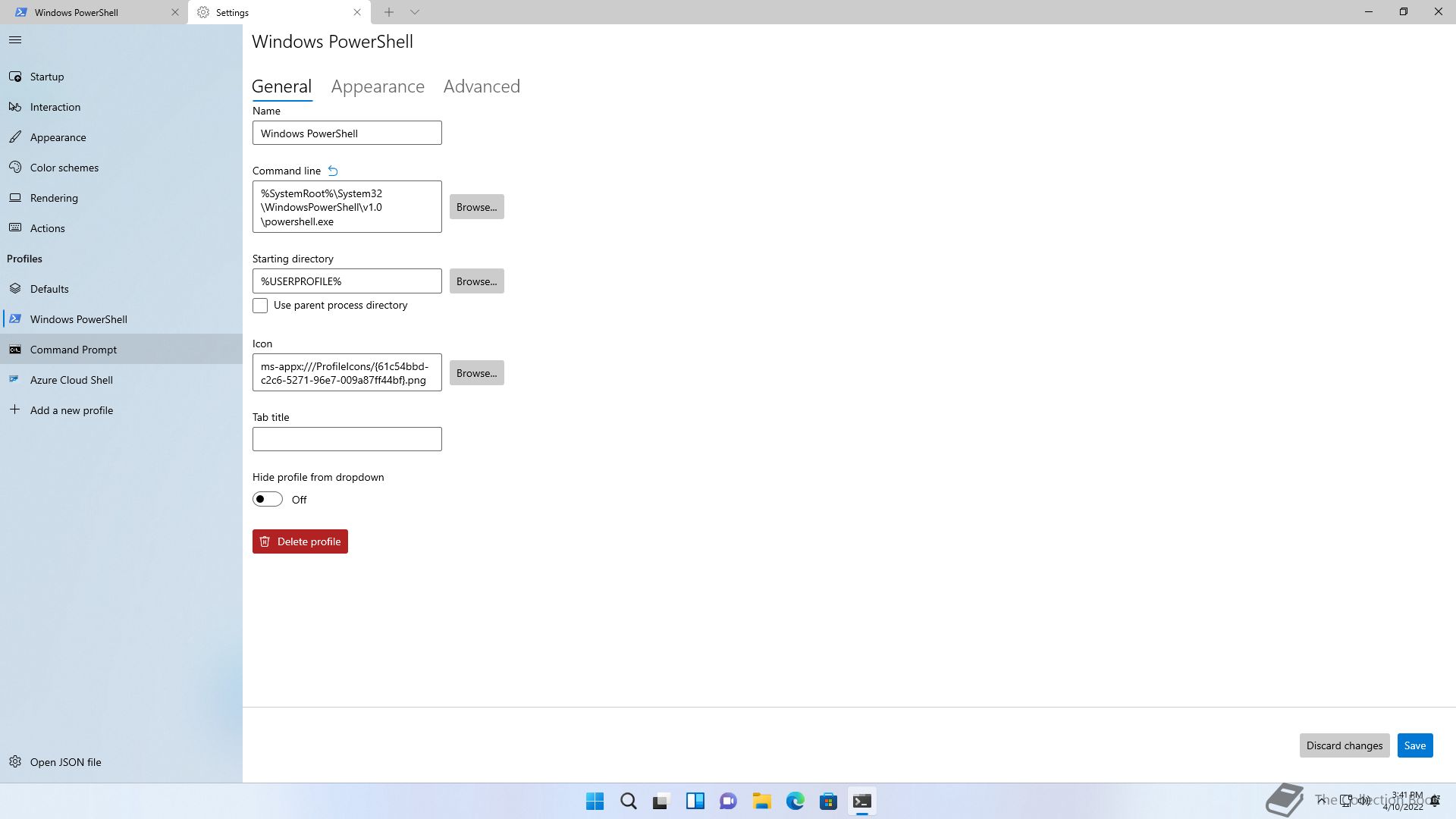Switch to the Appearance tab of the profile
The width and height of the screenshot is (1456, 819).
point(378,86)
